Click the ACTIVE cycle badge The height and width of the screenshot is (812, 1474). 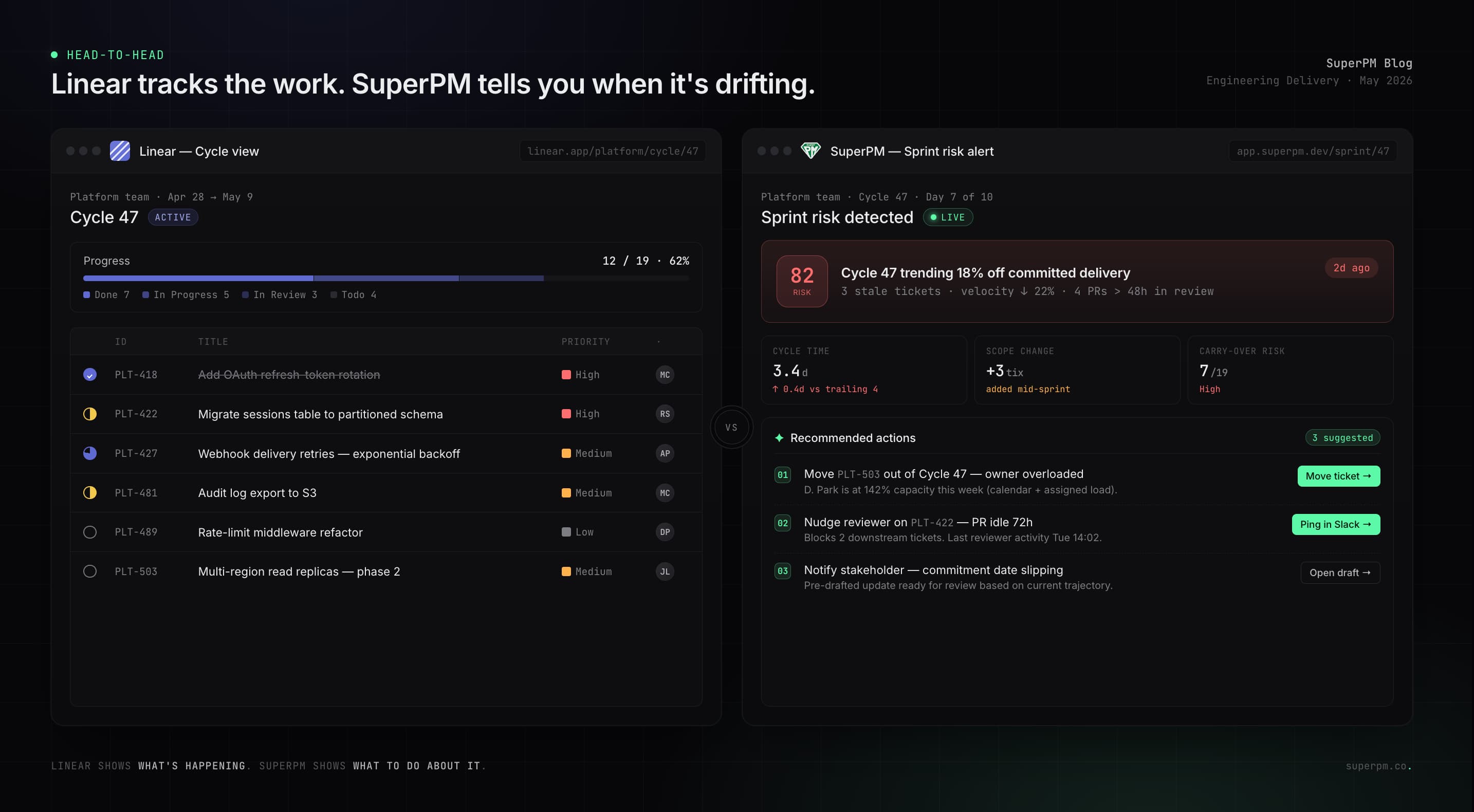pos(173,217)
